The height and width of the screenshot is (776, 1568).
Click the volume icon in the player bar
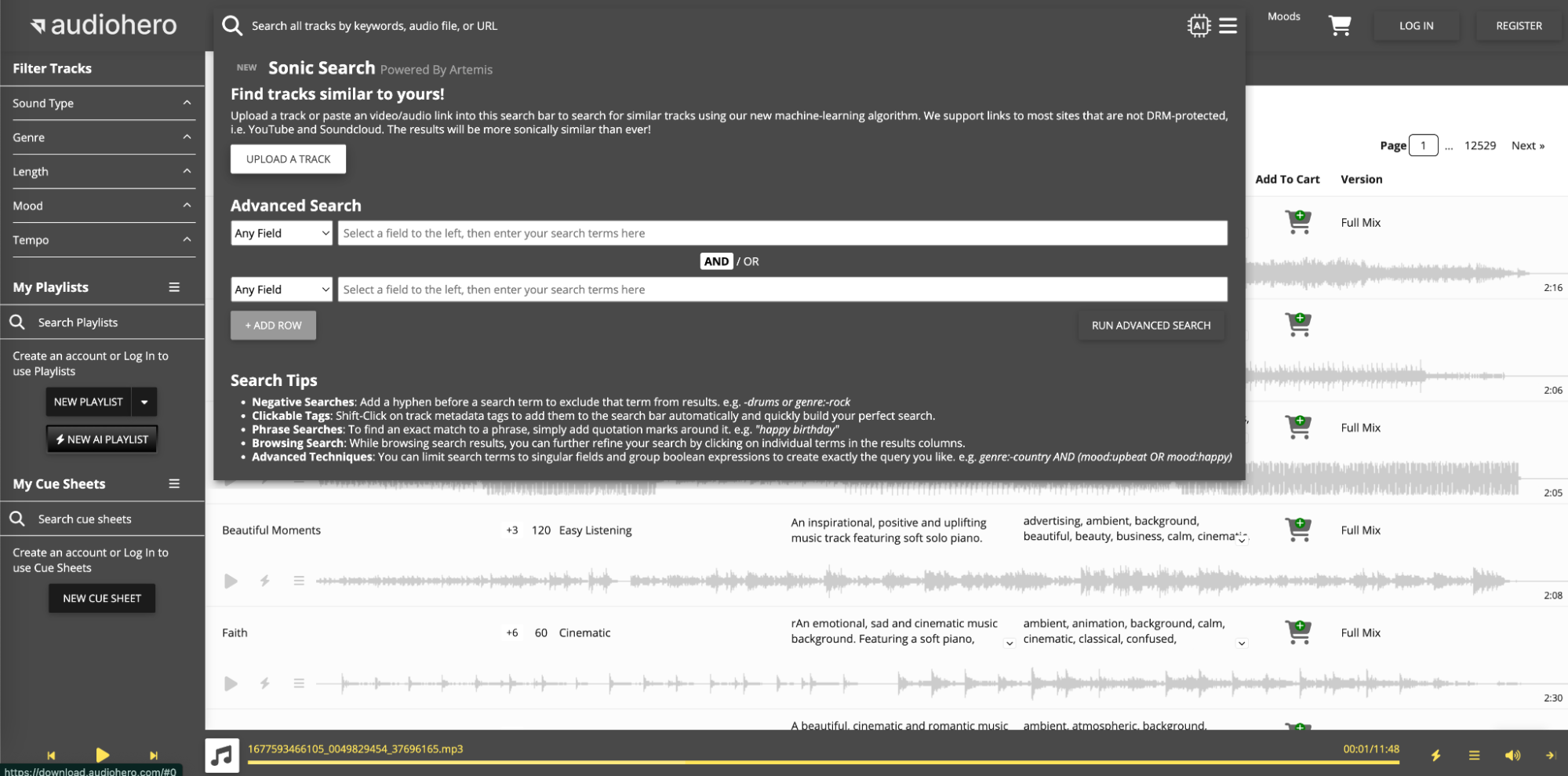click(1513, 755)
